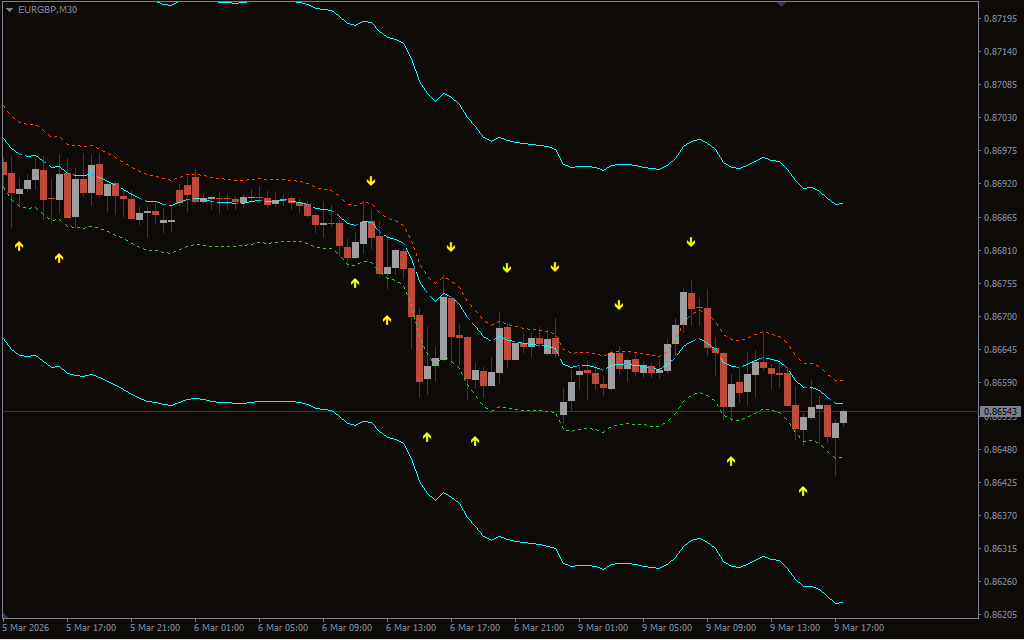Click the lowest yellow up arrow signal
The image size is (1024, 640).
(x=803, y=491)
